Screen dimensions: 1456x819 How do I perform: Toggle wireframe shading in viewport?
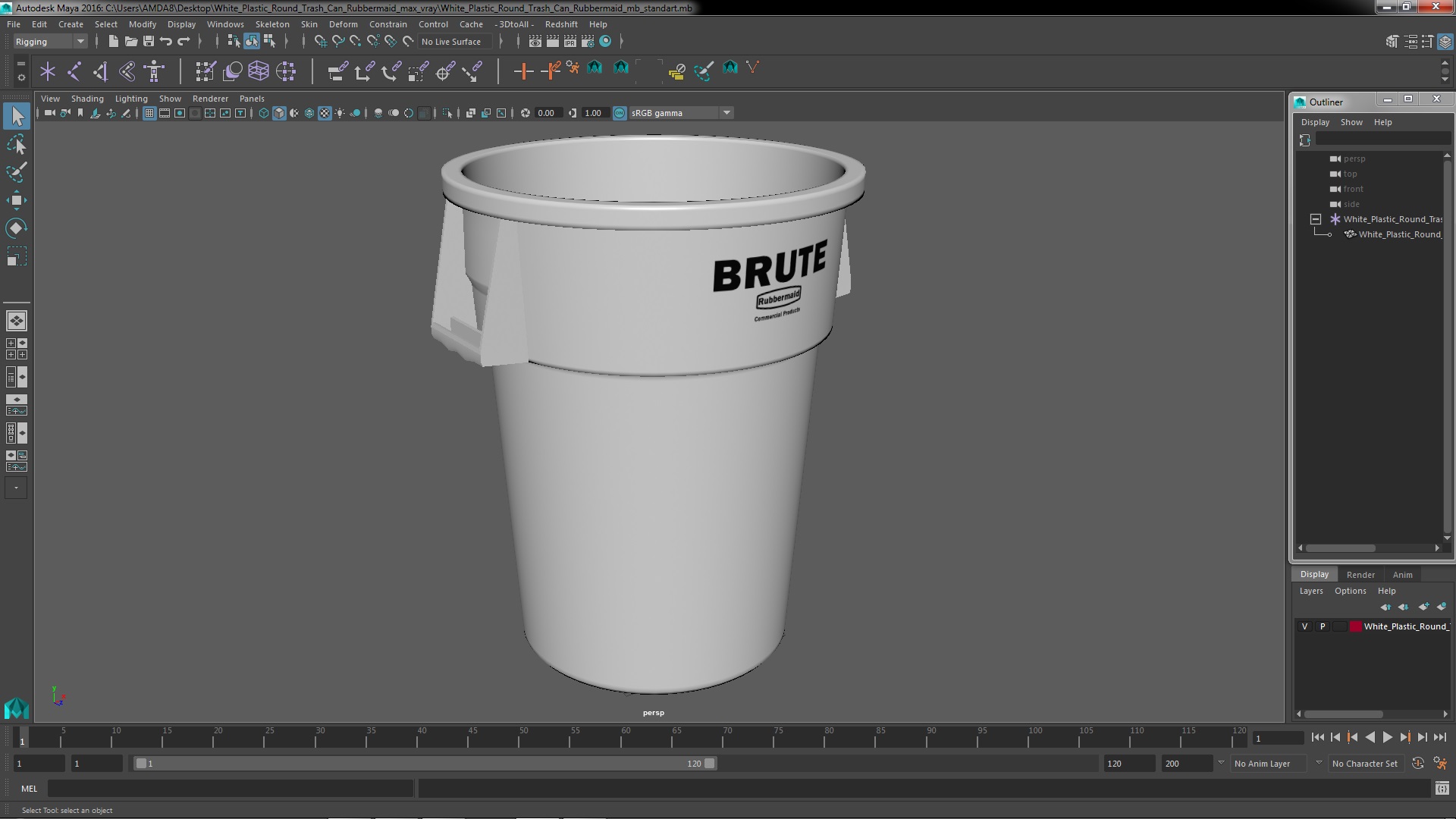click(264, 113)
